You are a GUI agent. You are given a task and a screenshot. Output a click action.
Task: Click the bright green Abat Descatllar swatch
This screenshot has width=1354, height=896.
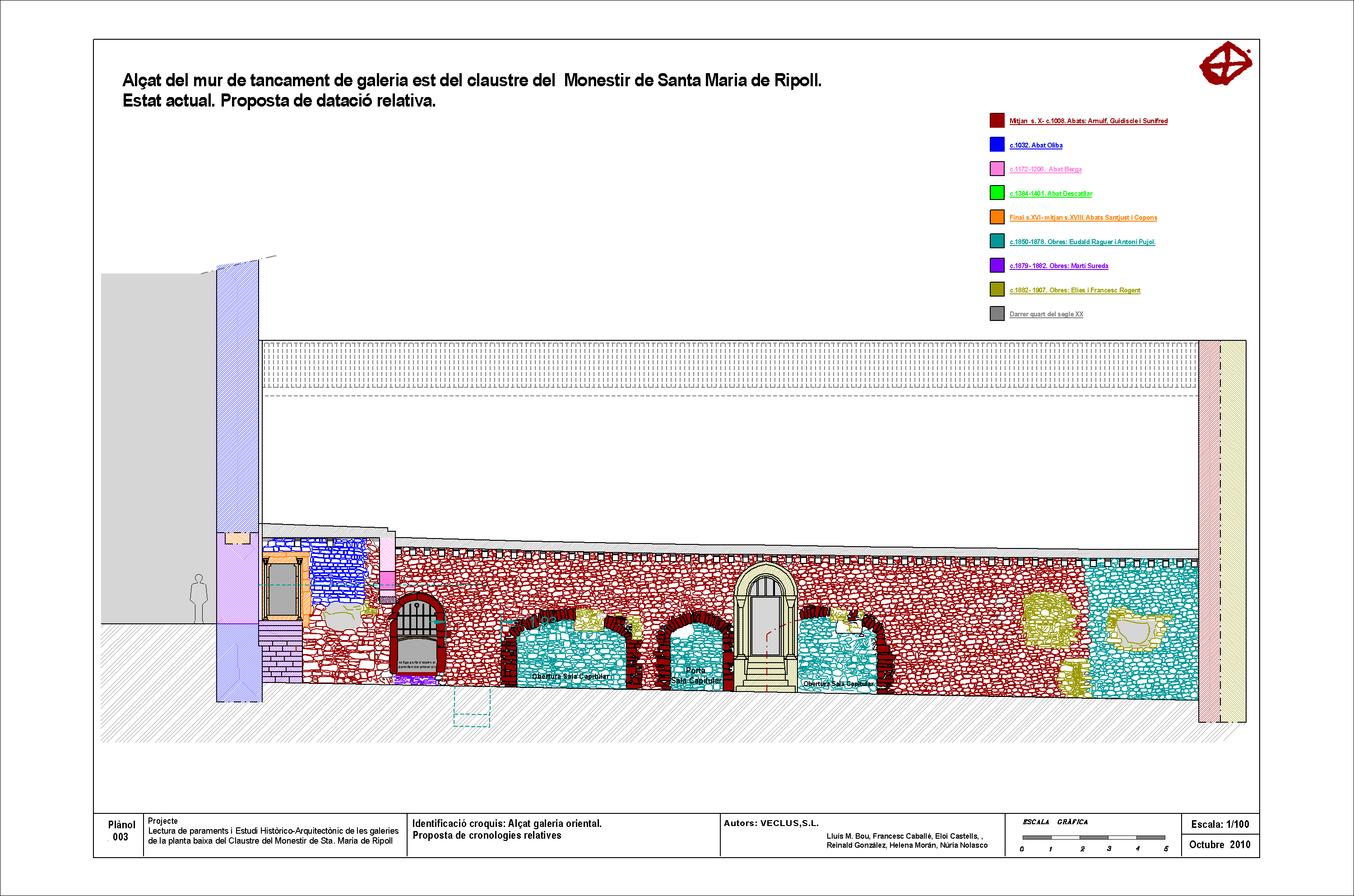coord(997,193)
